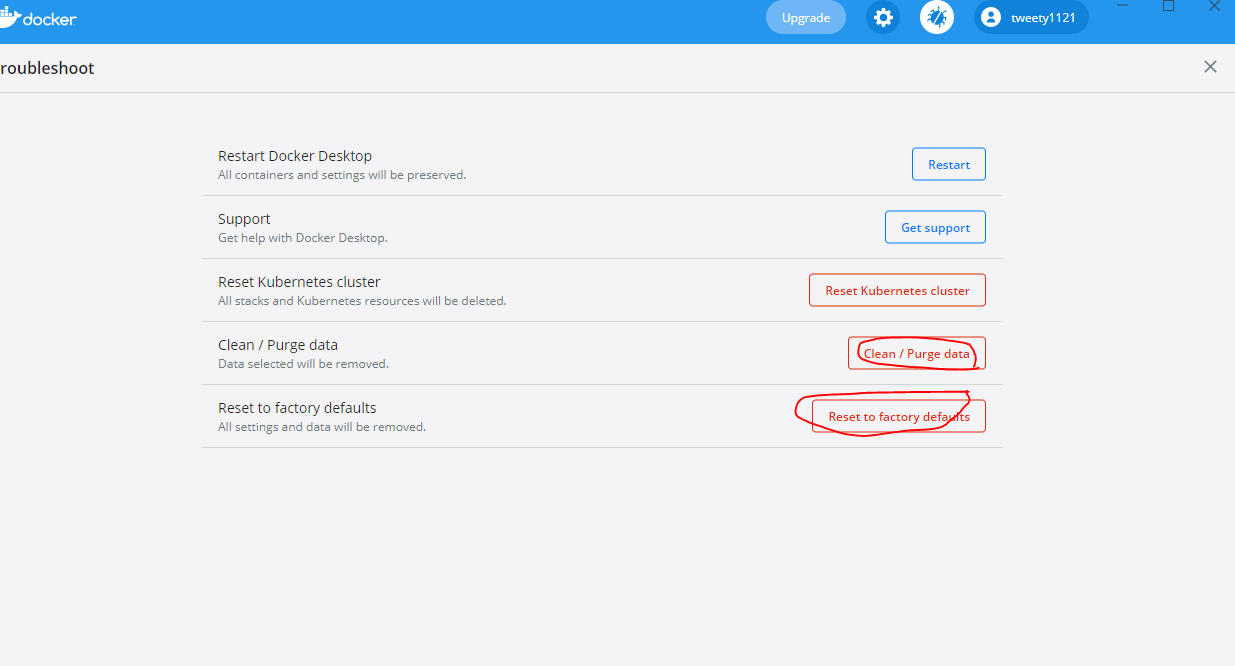The width and height of the screenshot is (1235, 666).
Task: Minimize the Docker Desktop window
Action: click(x=1122, y=5)
